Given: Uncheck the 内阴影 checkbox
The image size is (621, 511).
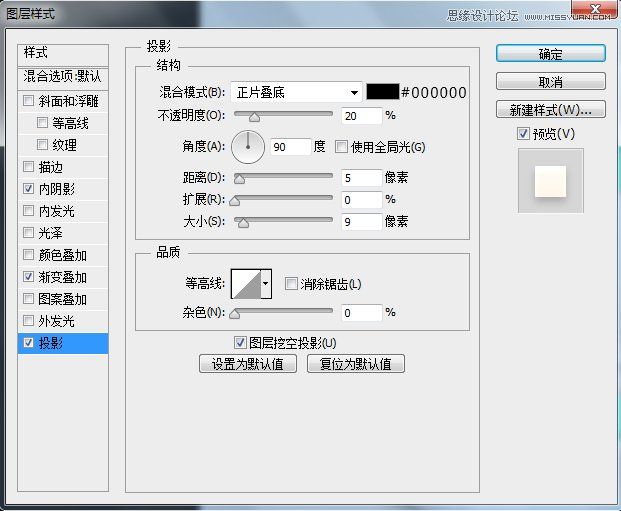Looking at the screenshot, I should click(x=29, y=189).
